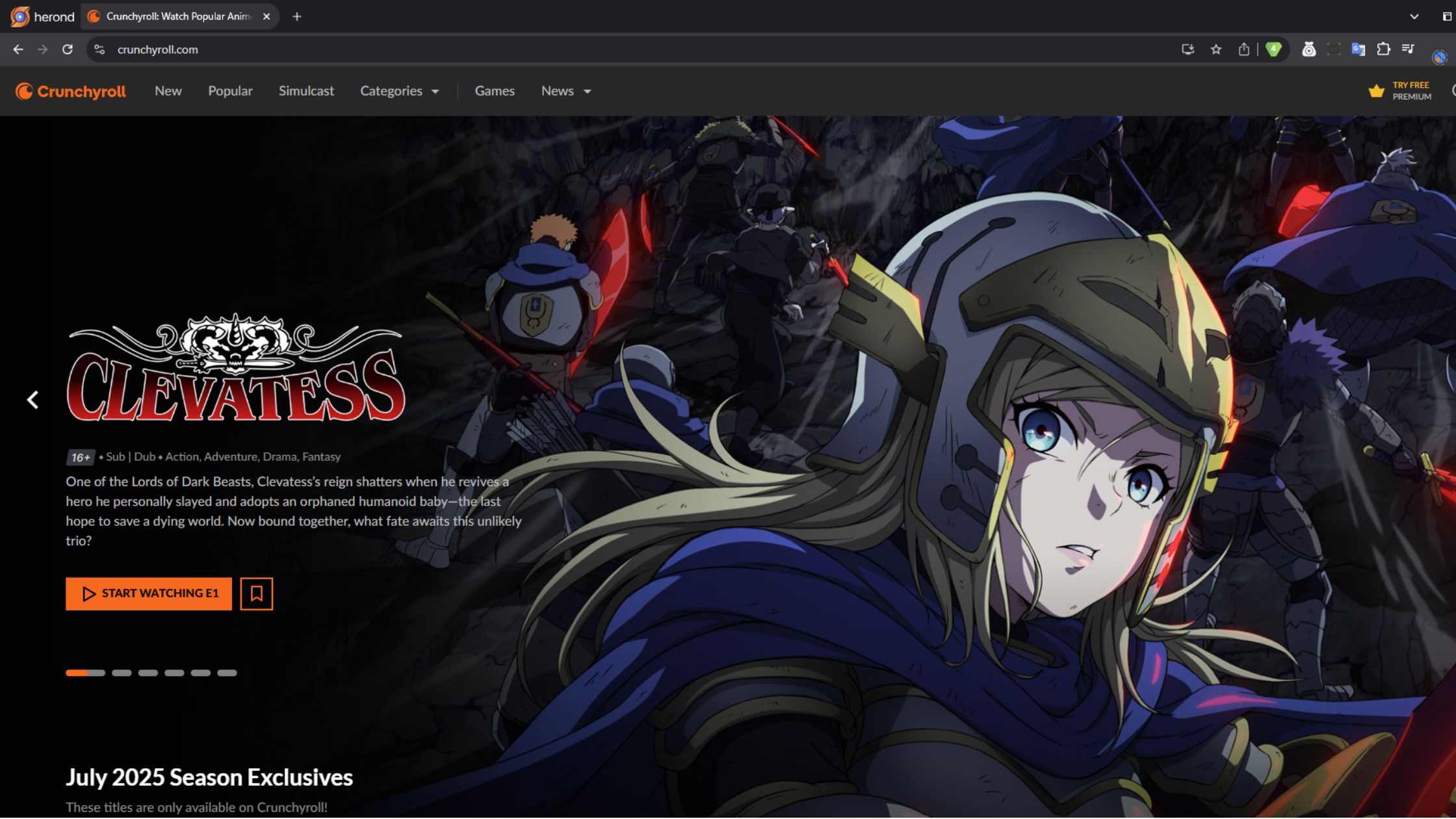This screenshot has height=819, width=1456.
Task: Click the Action, Adventure, Drama, Fantasy genres
Action: coord(253,457)
